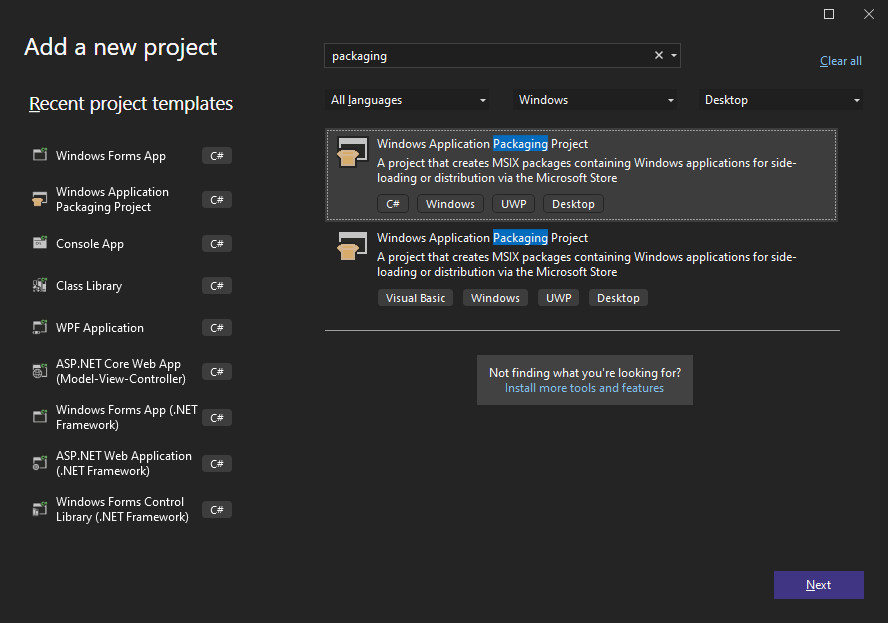
Task: Click the Windows tag on the C# result
Action: pos(450,204)
